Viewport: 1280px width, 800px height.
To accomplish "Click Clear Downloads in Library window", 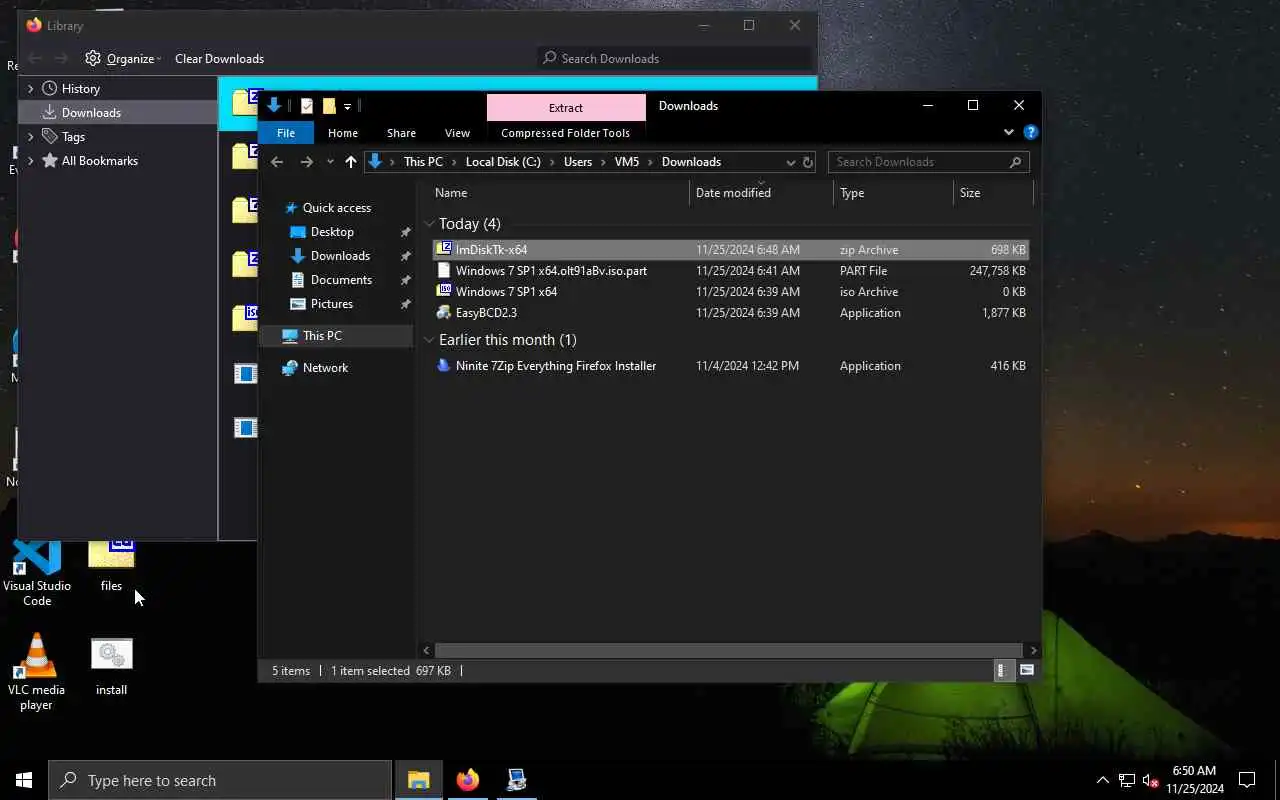I will click(x=219, y=58).
